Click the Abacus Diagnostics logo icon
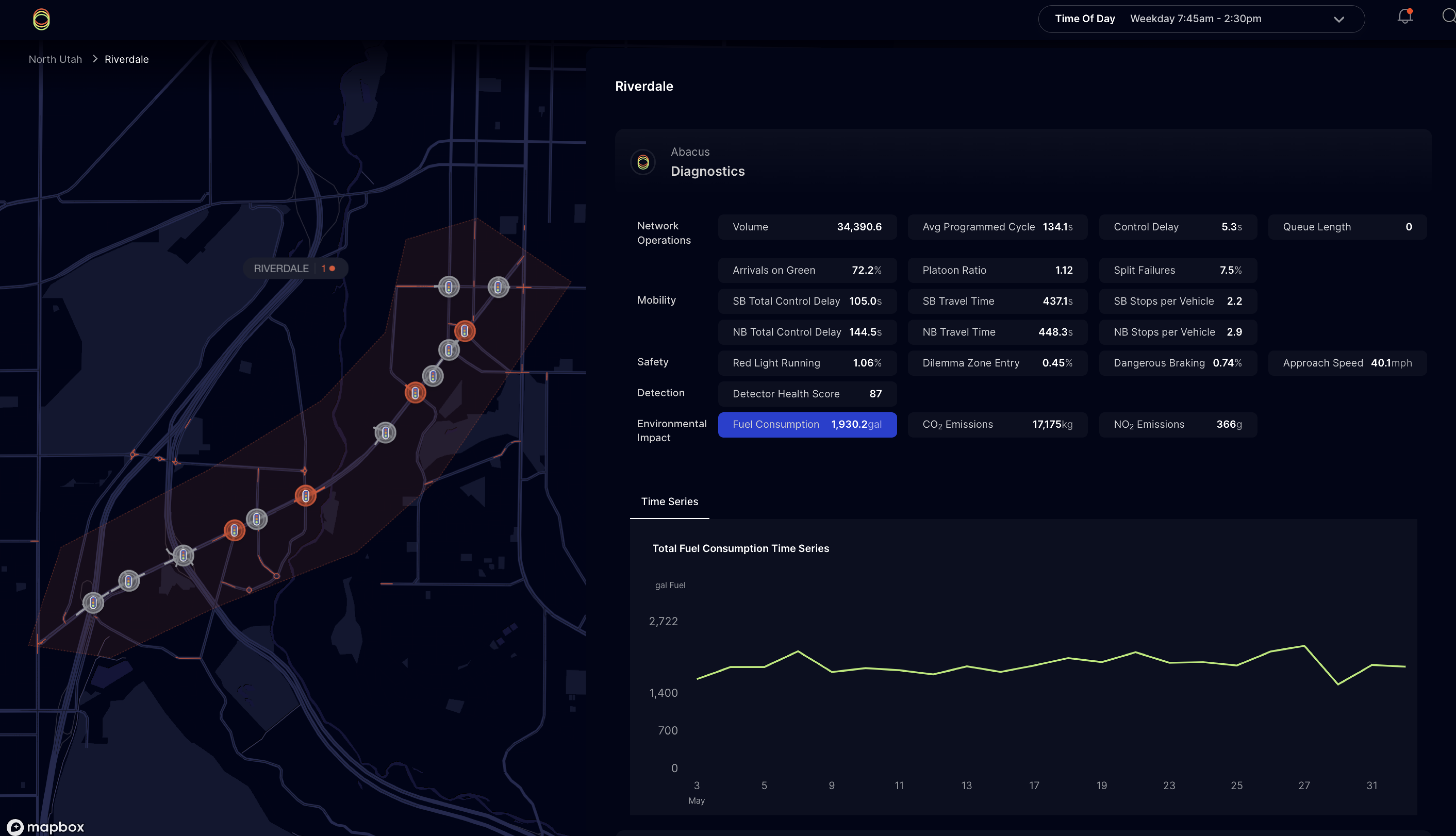Image resolution: width=1456 pixels, height=836 pixels. pyautogui.click(x=643, y=162)
